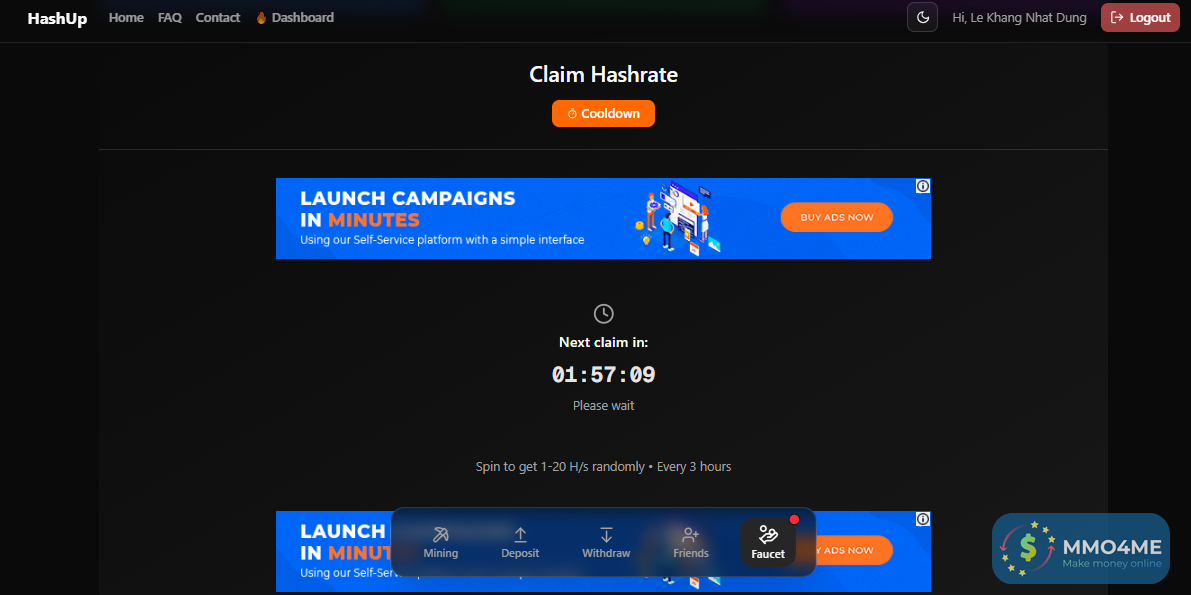1191x595 pixels.
Task: Click BUY ADS NOW in top banner
Action: click(x=836, y=217)
